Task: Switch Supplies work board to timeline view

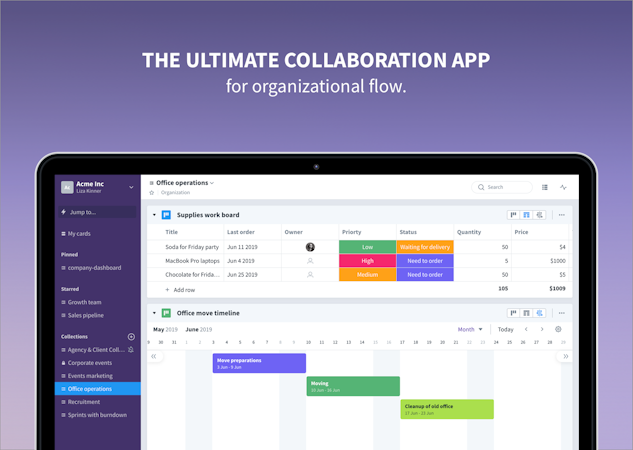Action: click(x=540, y=215)
